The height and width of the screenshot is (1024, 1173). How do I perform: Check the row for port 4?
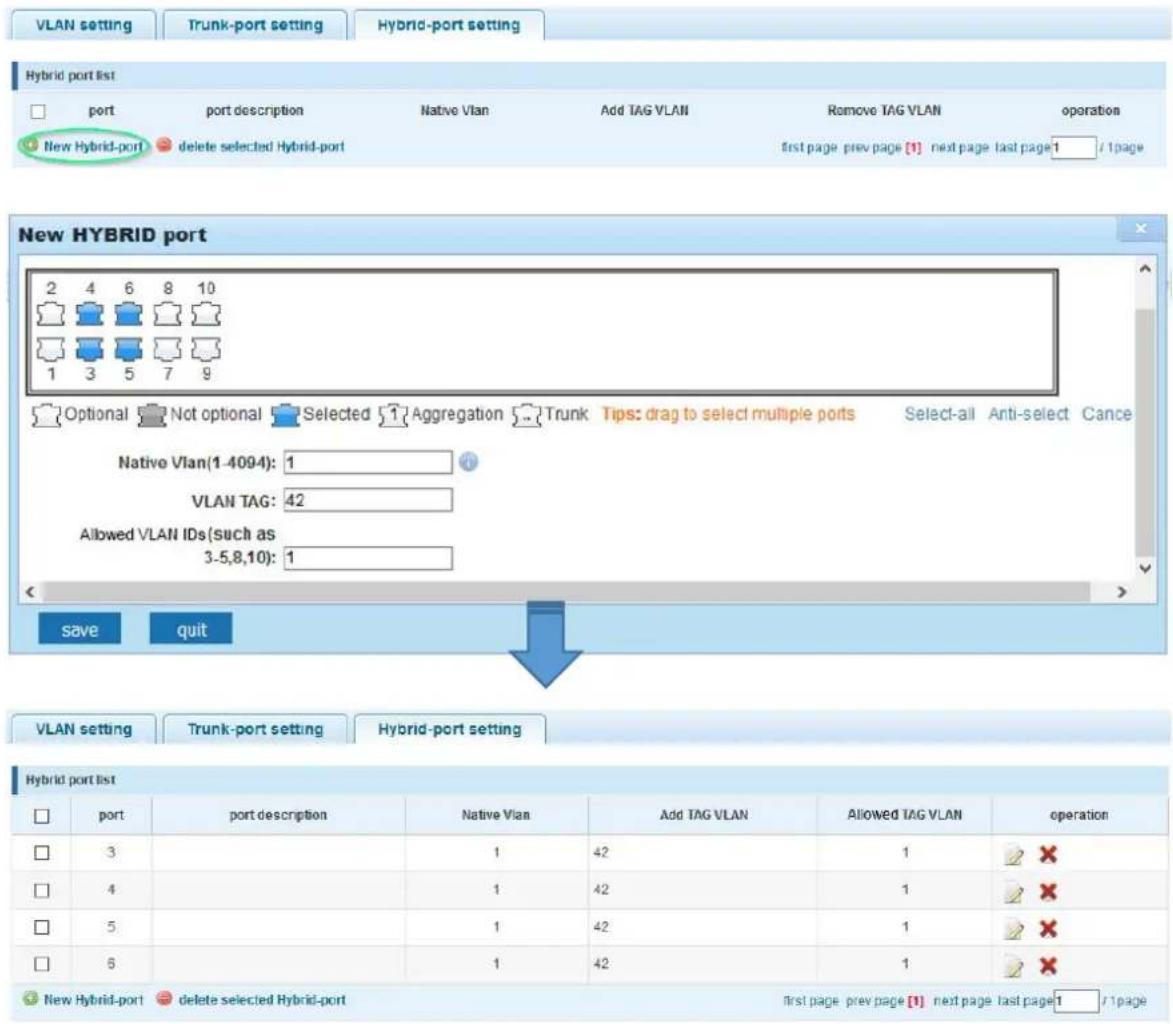pos(42,891)
